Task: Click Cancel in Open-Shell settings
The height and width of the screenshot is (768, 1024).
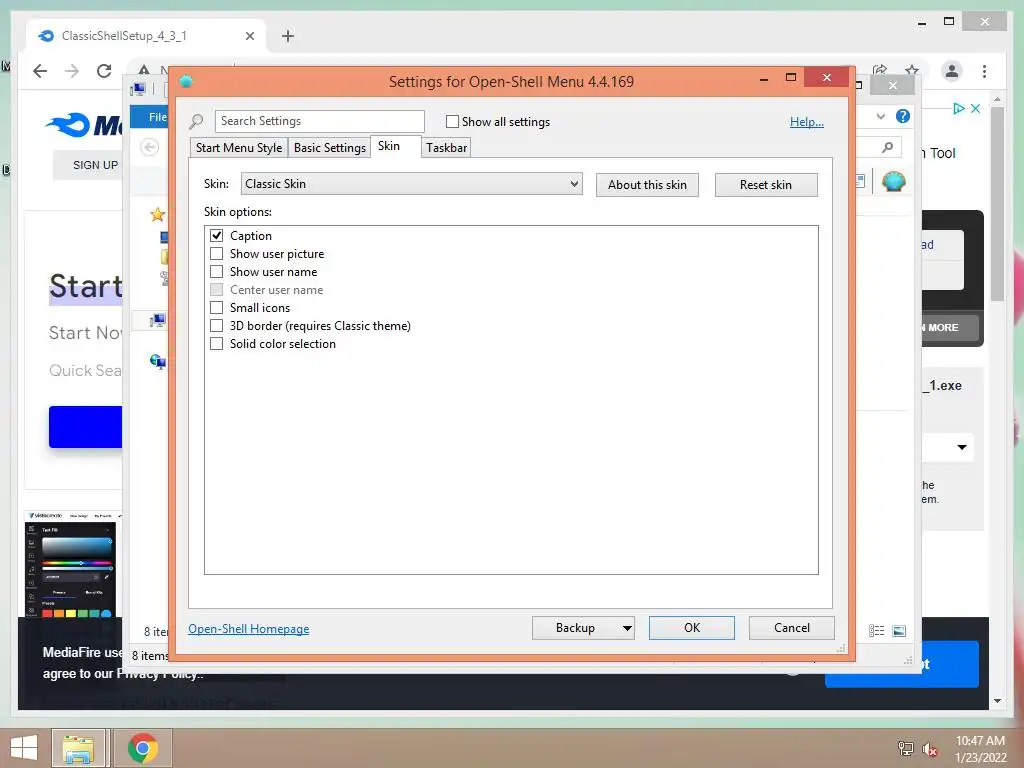Action: tap(792, 628)
